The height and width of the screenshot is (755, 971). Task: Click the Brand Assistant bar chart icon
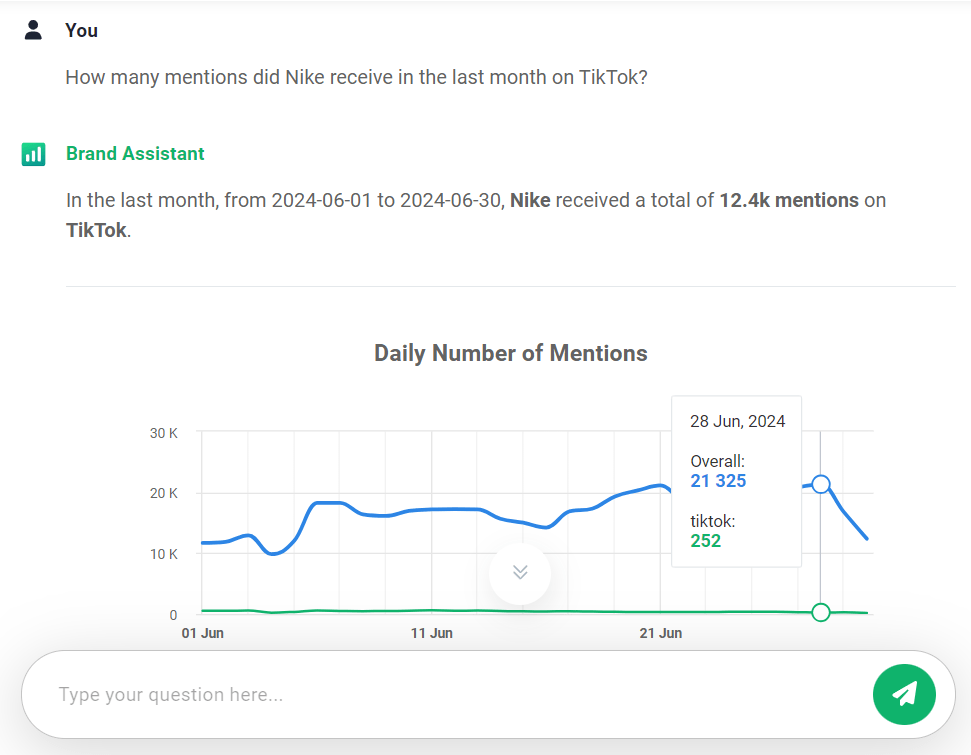tap(33, 154)
